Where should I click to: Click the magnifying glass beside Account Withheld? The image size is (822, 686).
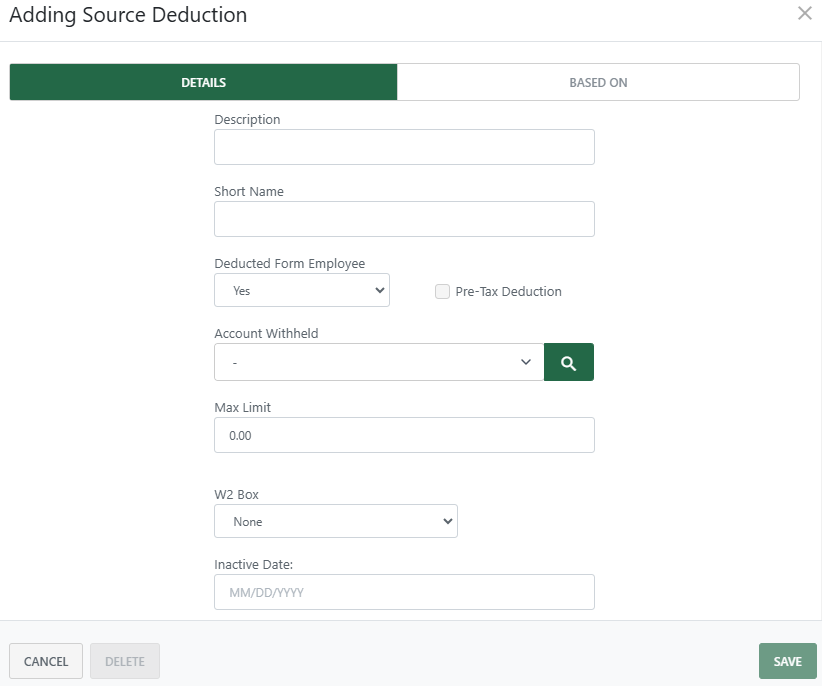pyautogui.click(x=568, y=361)
